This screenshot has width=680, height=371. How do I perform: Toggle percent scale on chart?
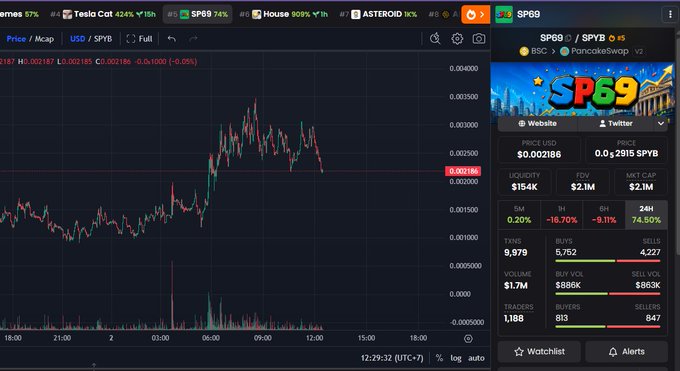(x=439, y=358)
